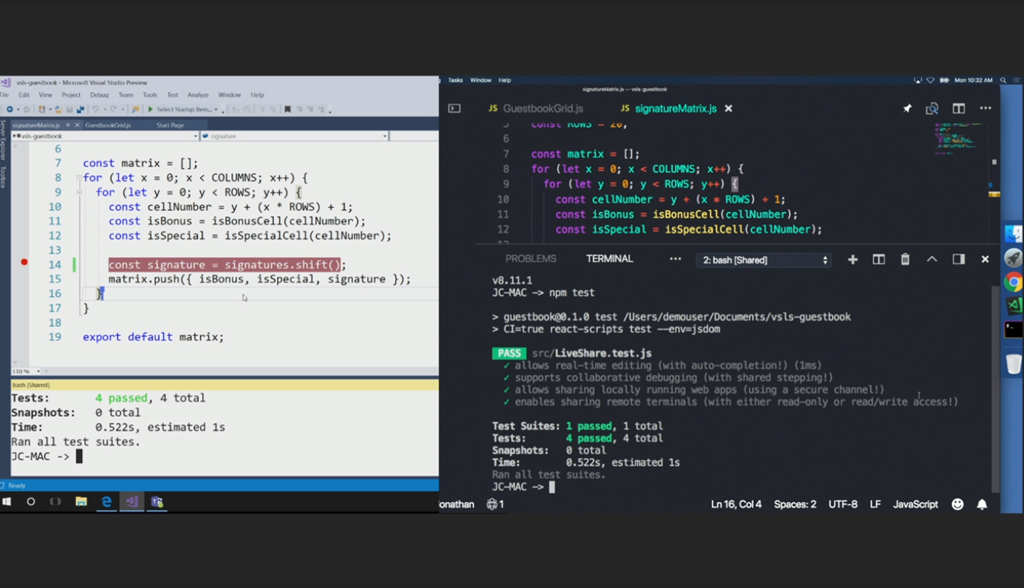Open the '2: bash [Shared]' terminal dropdown

click(766, 260)
